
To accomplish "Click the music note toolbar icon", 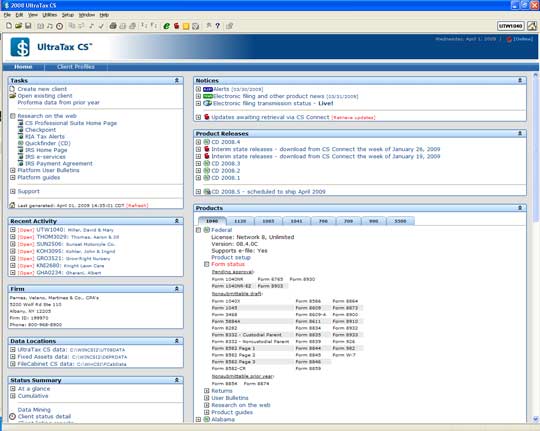I will pyautogui.click(x=50, y=26).
